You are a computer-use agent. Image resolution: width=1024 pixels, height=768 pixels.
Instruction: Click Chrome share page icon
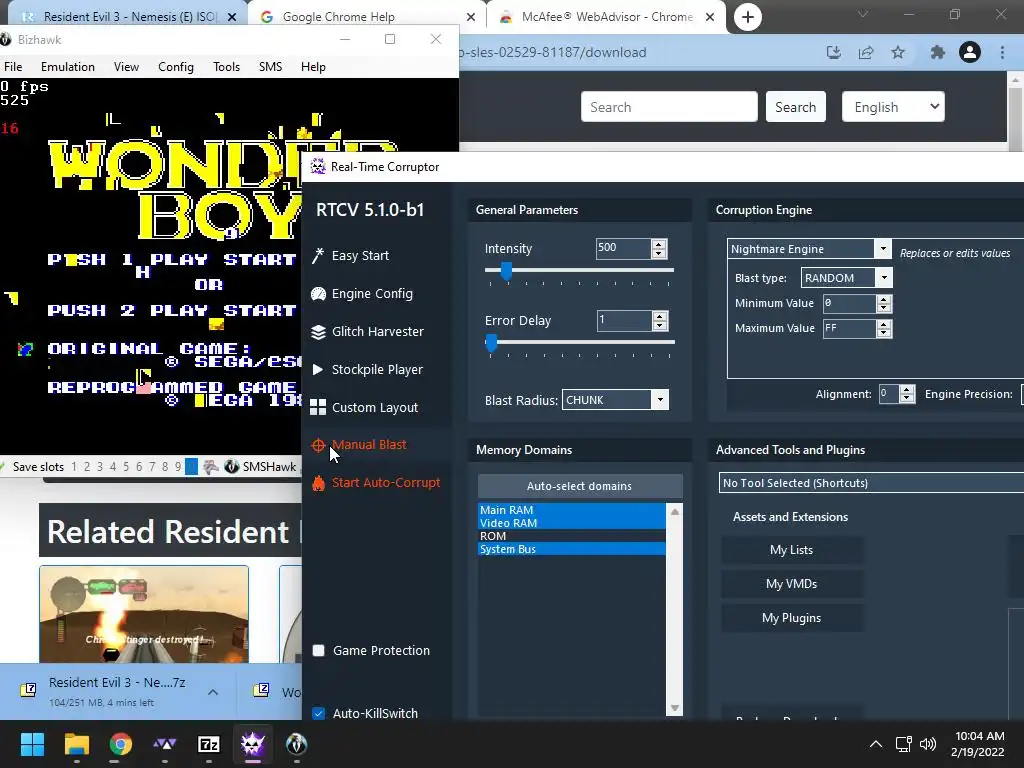866,52
